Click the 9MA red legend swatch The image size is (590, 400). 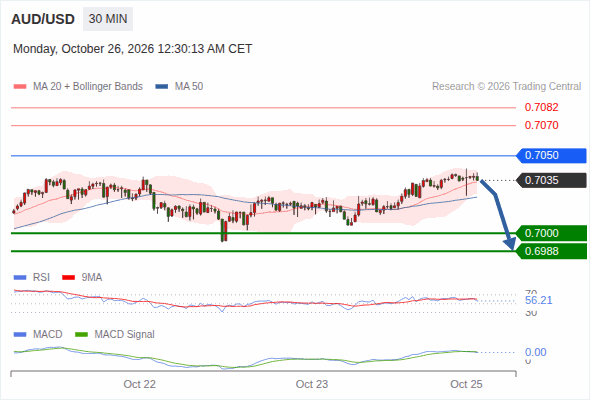(x=68, y=278)
